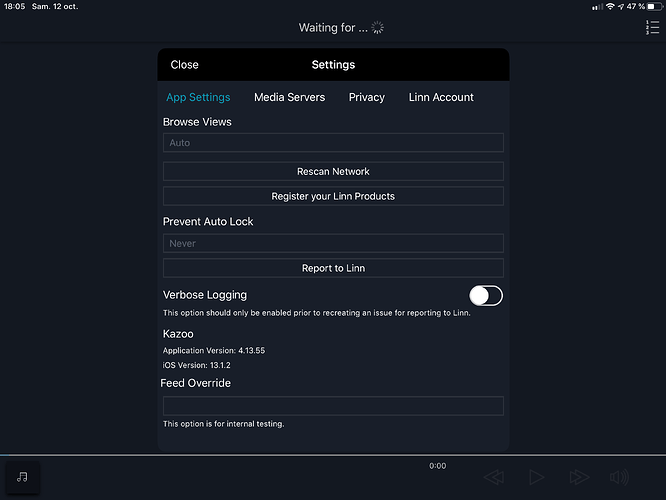Tap the location arrow status icon
Image resolution: width=666 pixels, height=500 pixels.
pyautogui.click(x=621, y=6)
